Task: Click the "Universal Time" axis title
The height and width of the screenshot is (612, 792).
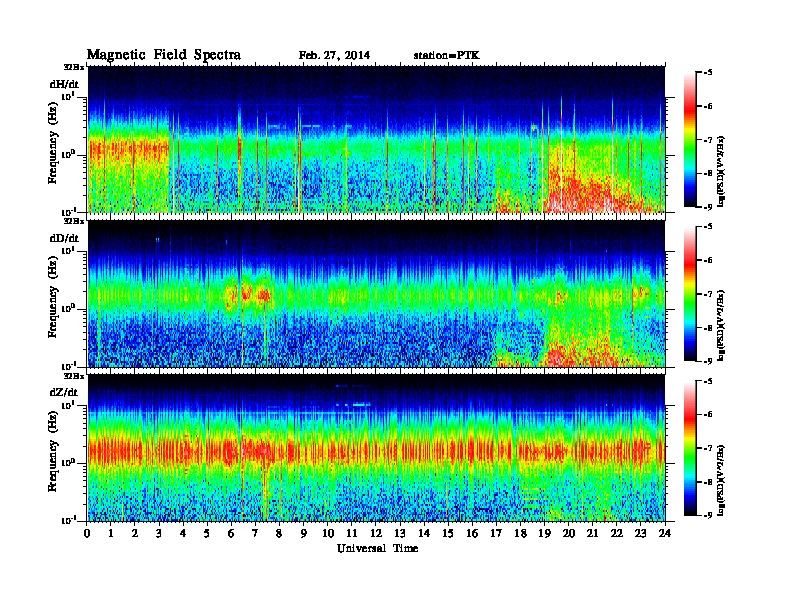Action: (377, 548)
